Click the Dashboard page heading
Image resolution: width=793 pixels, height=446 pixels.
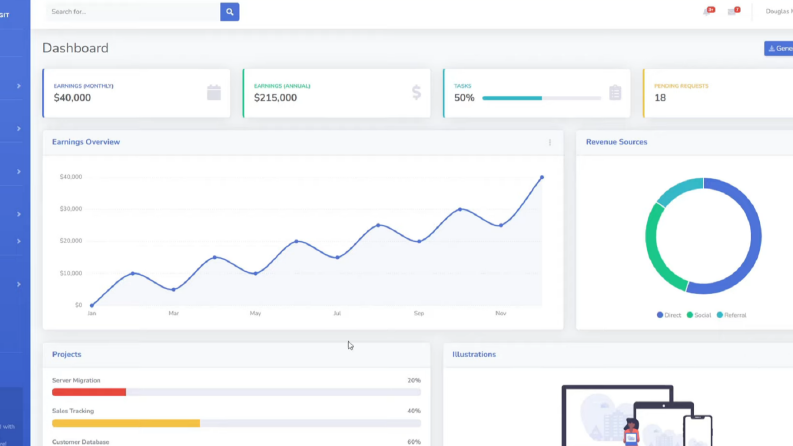click(x=75, y=48)
